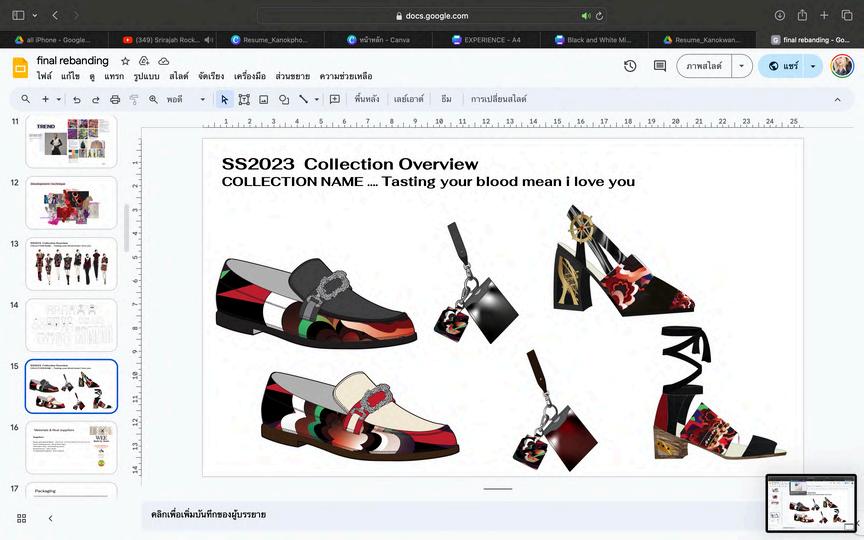Click the print icon in toolbar

pos(115,100)
